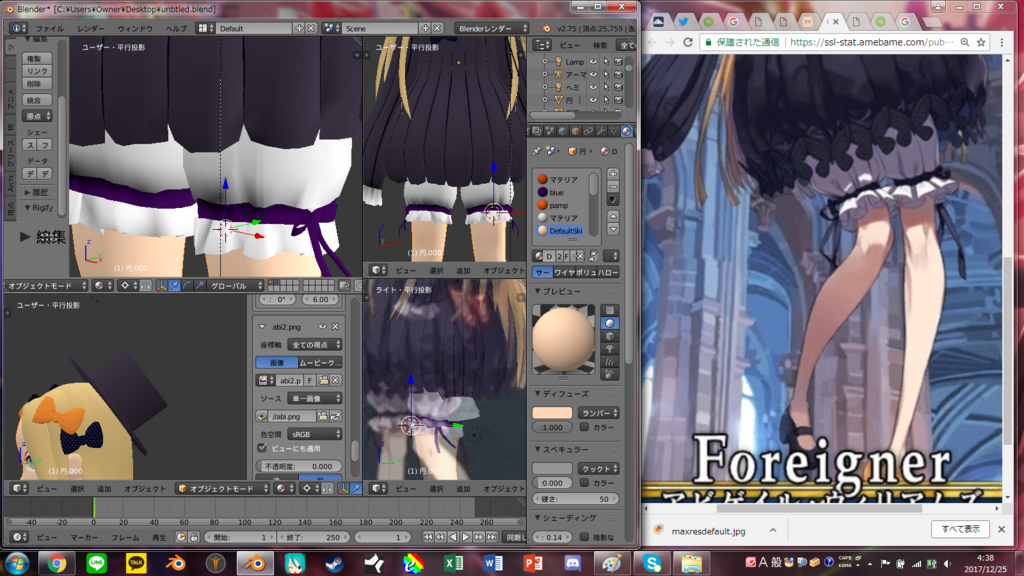Toggle visibility eye for アーマ object in outliner
1024x576 pixels.
593,74
